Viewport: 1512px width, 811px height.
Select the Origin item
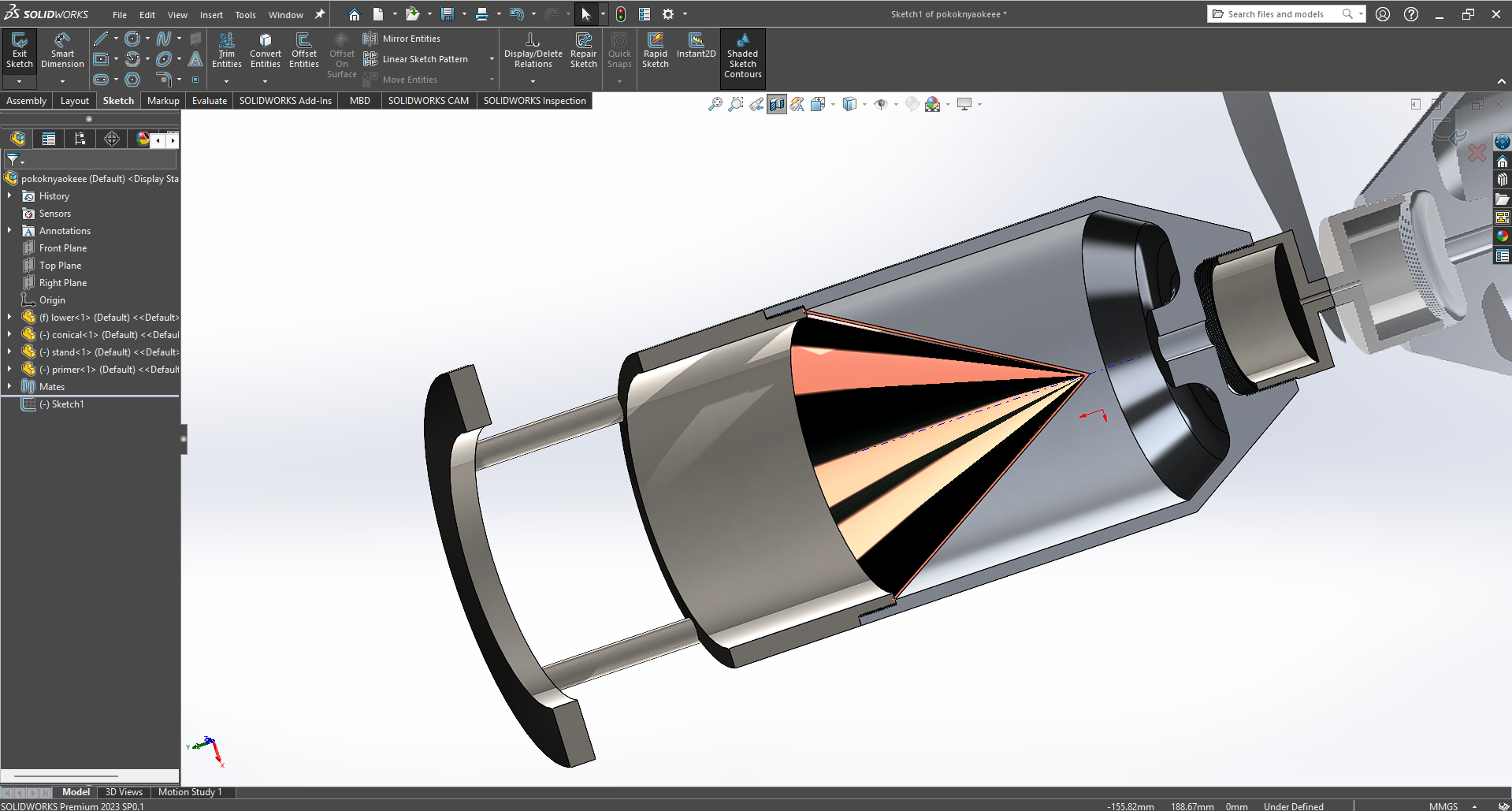[52, 300]
